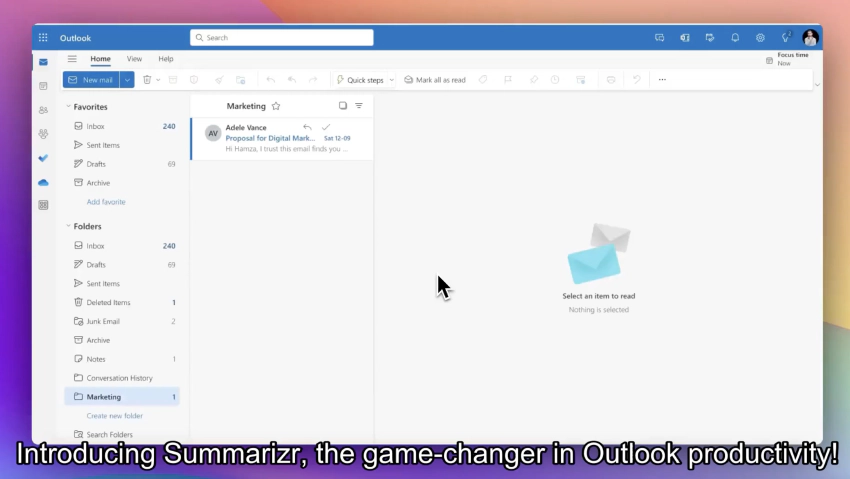Click in the Search box

click(282, 37)
